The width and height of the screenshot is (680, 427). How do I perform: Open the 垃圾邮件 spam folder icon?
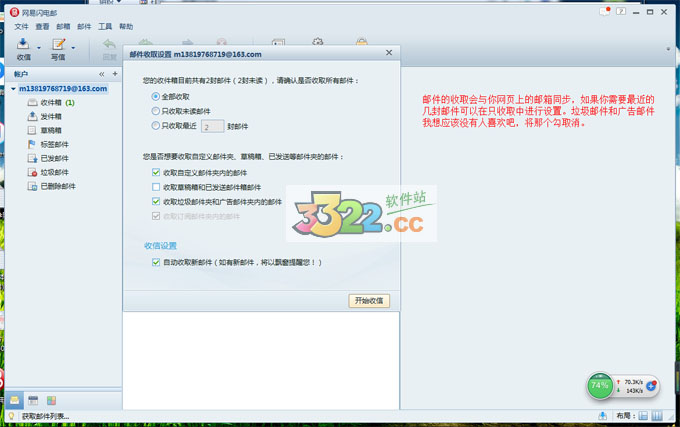pyautogui.click(x=33, y=172)
